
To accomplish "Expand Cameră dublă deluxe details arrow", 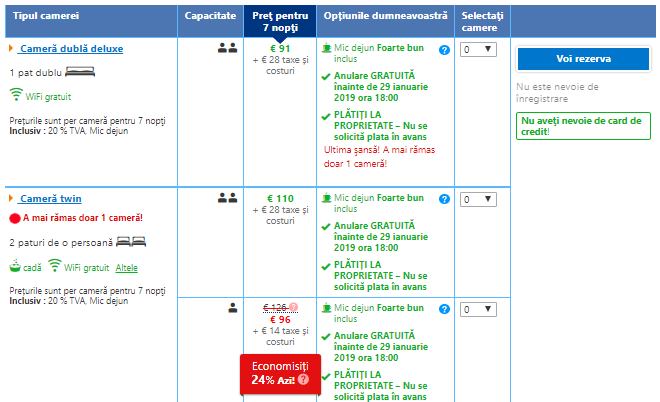I will click(11, 48).
